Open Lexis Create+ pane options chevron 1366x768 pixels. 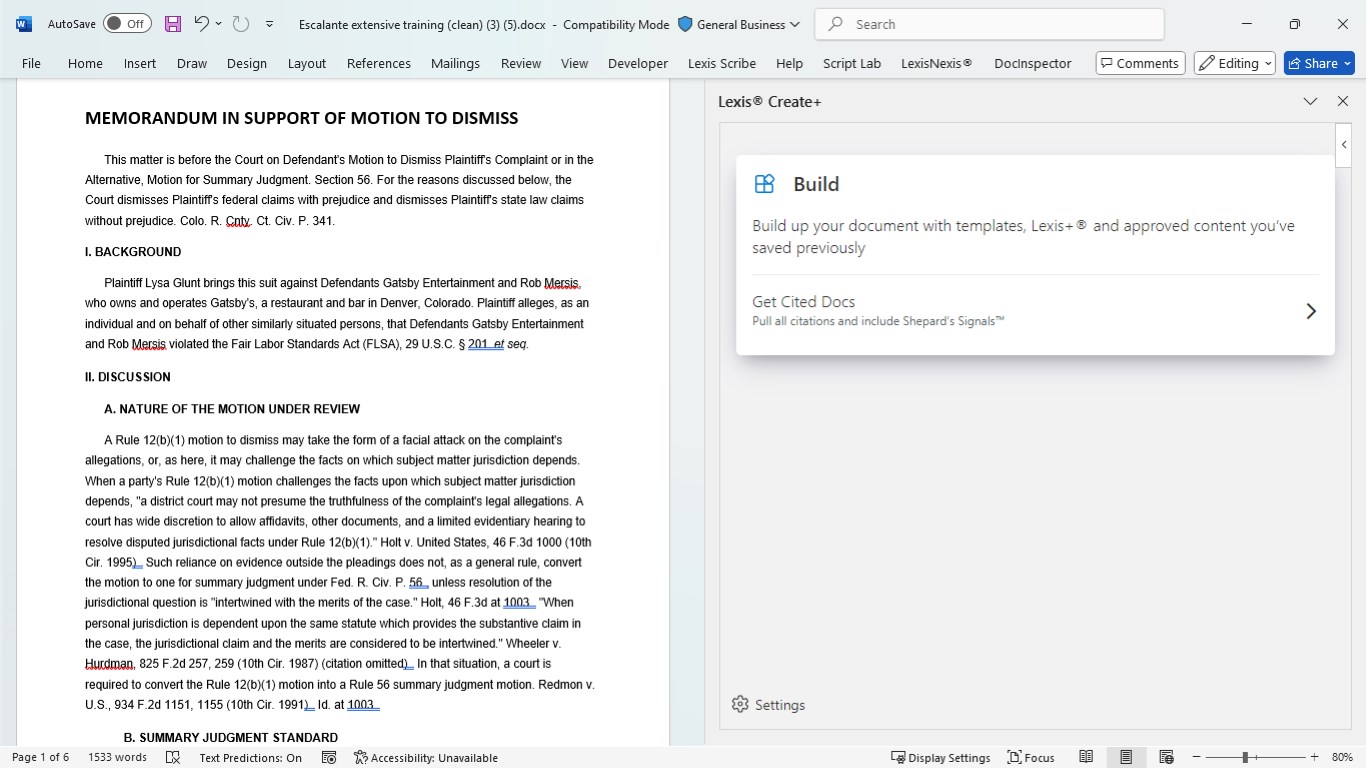(1310, 101)
